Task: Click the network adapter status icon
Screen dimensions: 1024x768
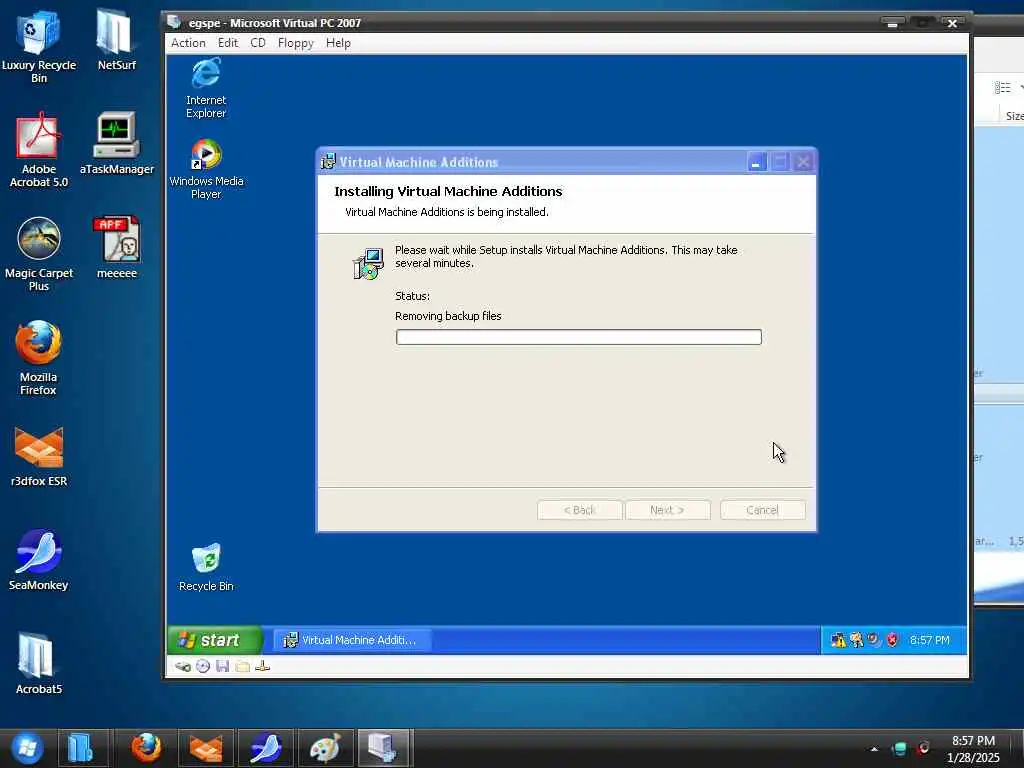Action: coord(263,666)
